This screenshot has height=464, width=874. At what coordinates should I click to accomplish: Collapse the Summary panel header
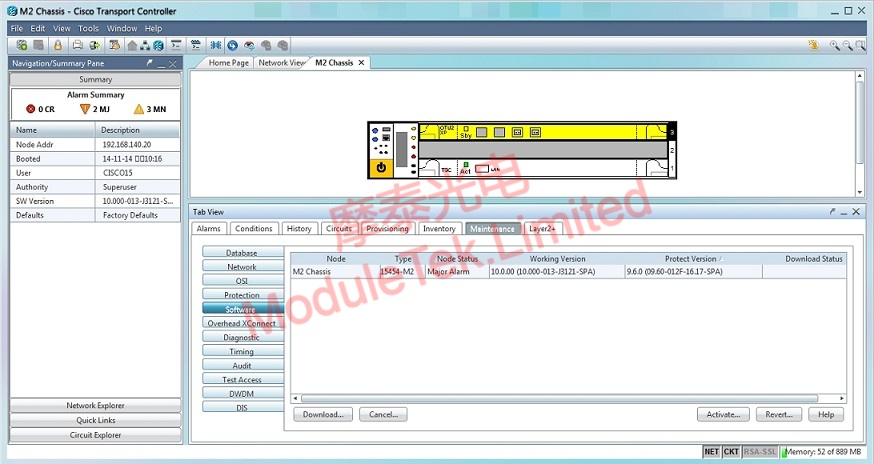pyautogui.click(x=95, y=79)
